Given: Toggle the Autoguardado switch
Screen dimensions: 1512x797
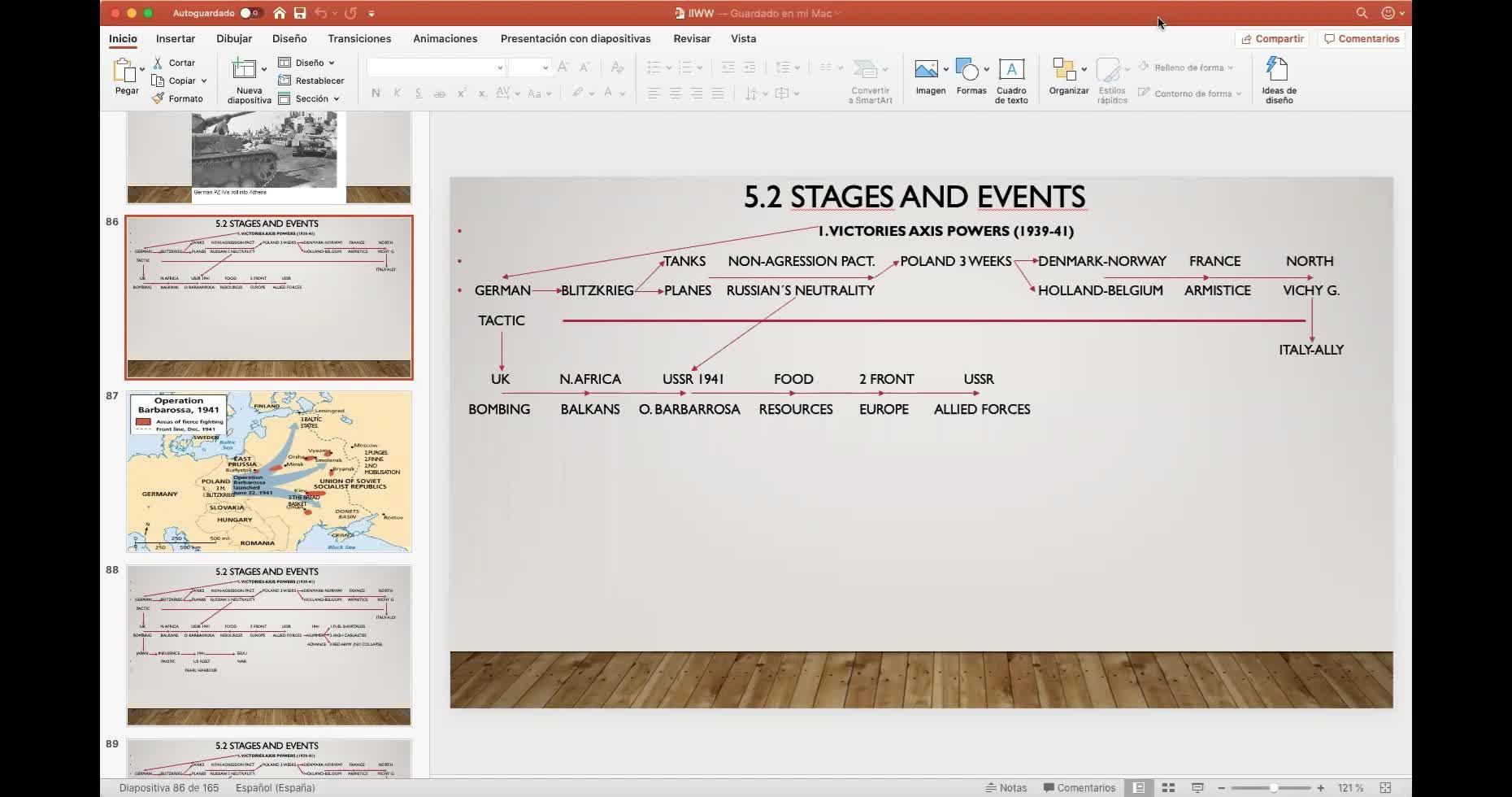Looking at the screenshot, I should tap(250, 13).
